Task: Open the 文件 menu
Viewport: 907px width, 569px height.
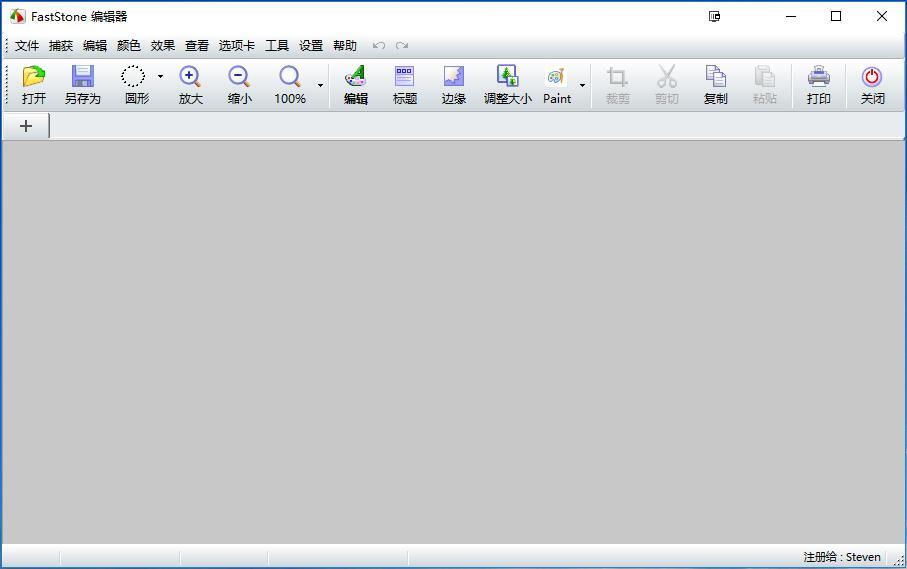Action: (x=27, y=46)
